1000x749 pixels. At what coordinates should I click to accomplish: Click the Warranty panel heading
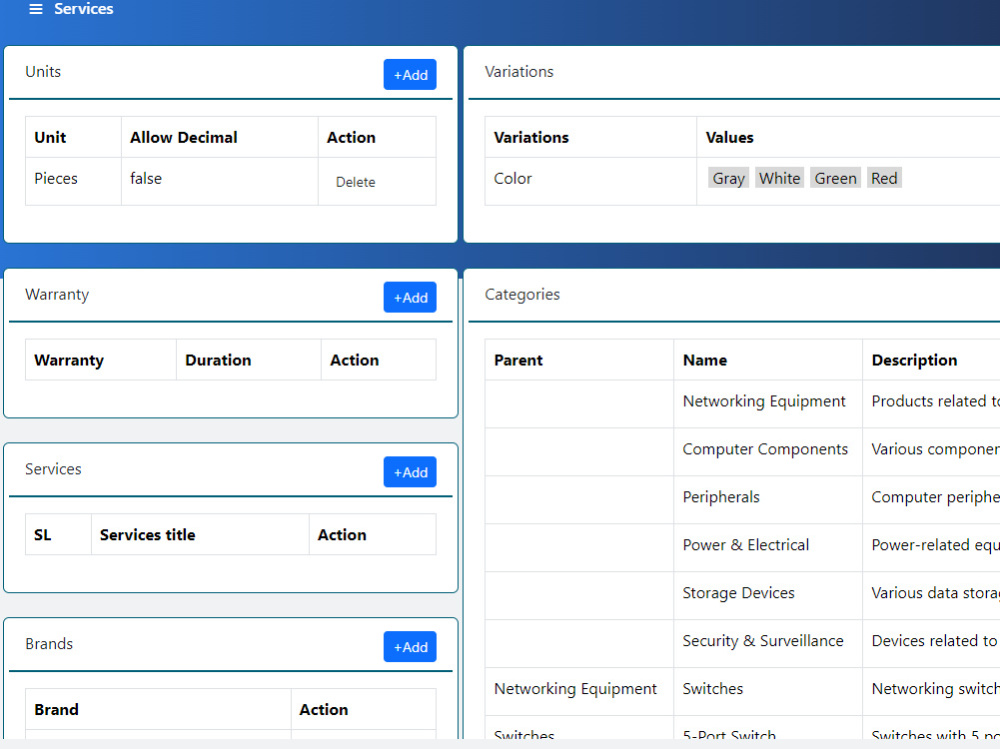tap(57, 294)
